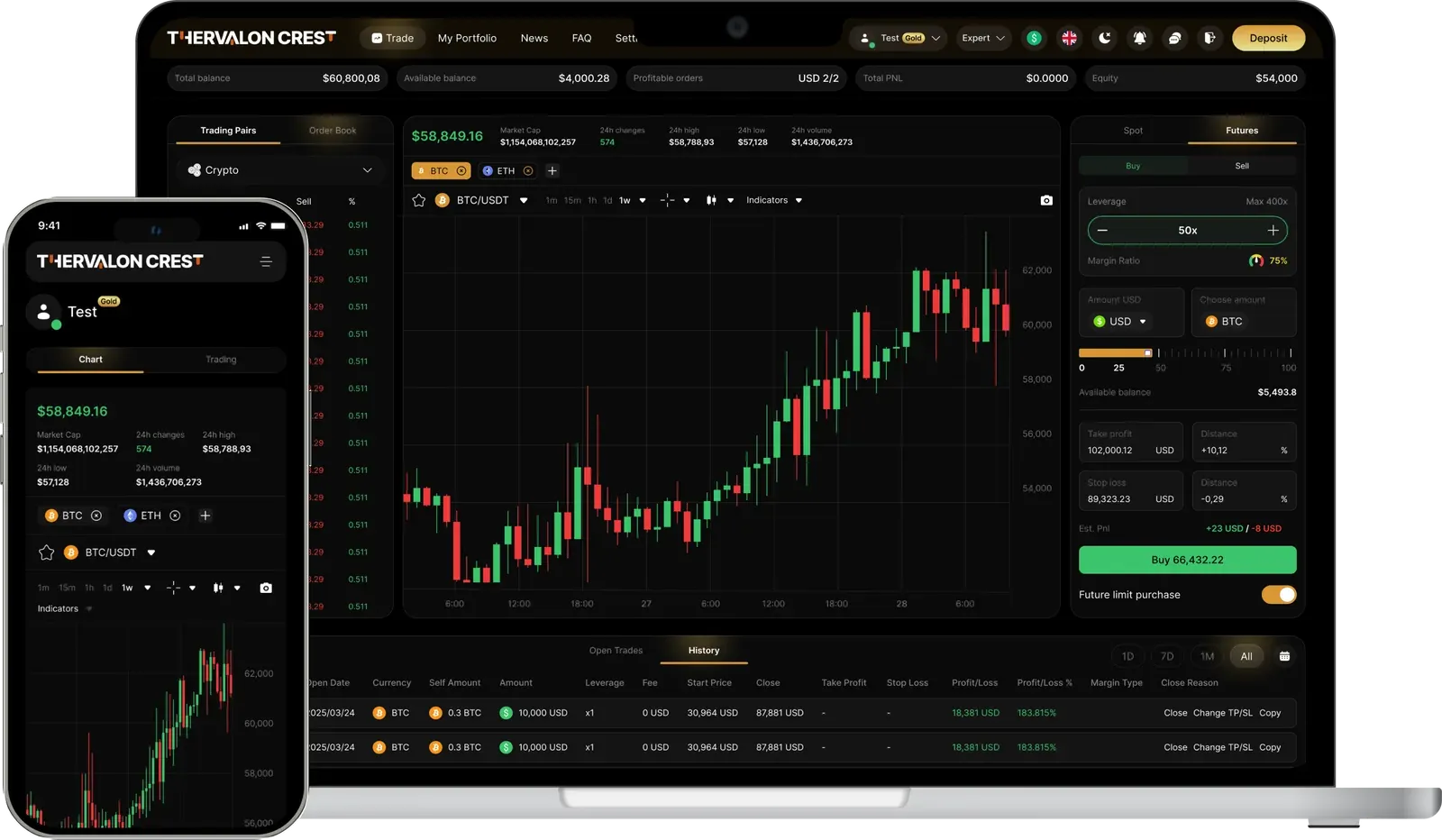Add a new pair tab with laptop plus icon
This screenshot has width=1442, height=840.
[x=552, y=170]
